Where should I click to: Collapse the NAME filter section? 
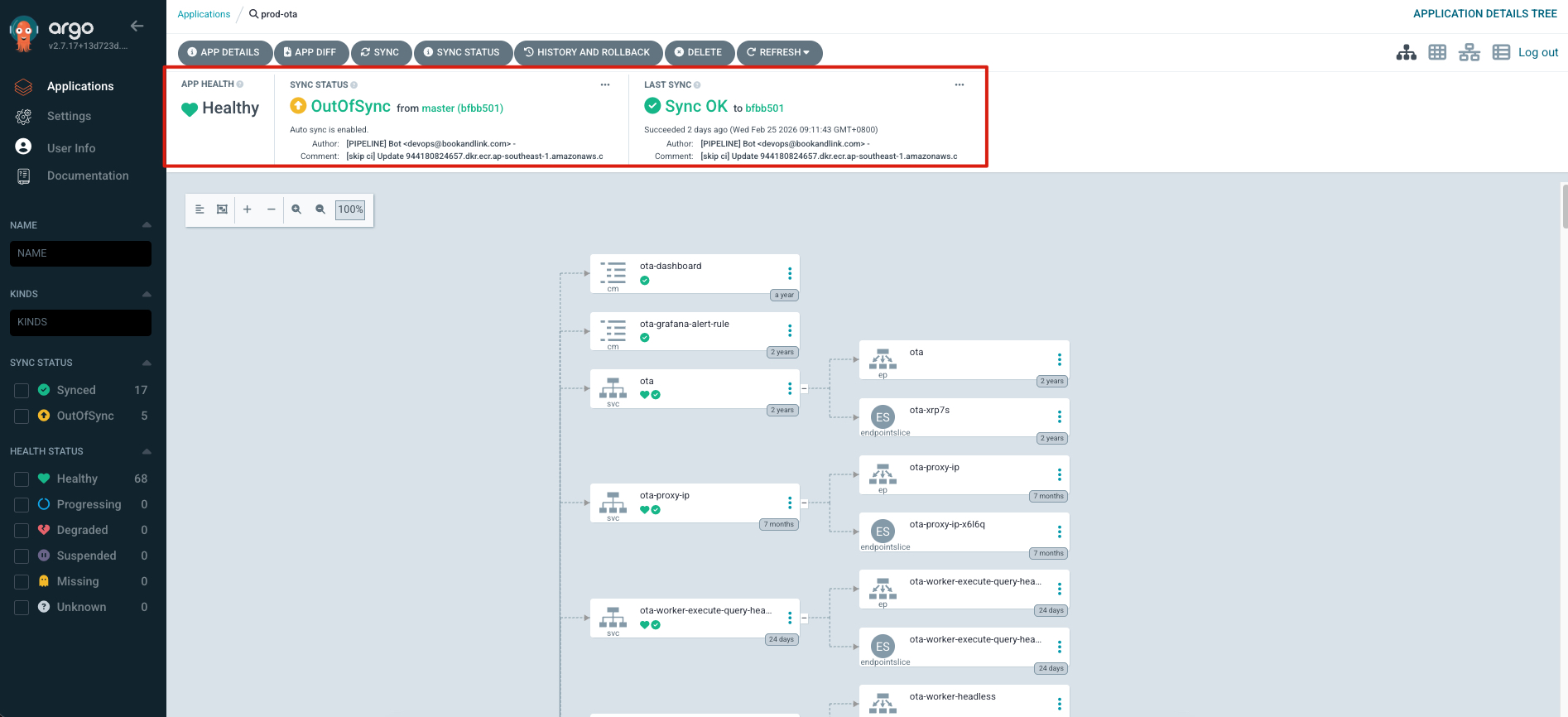tap(147, 225)
